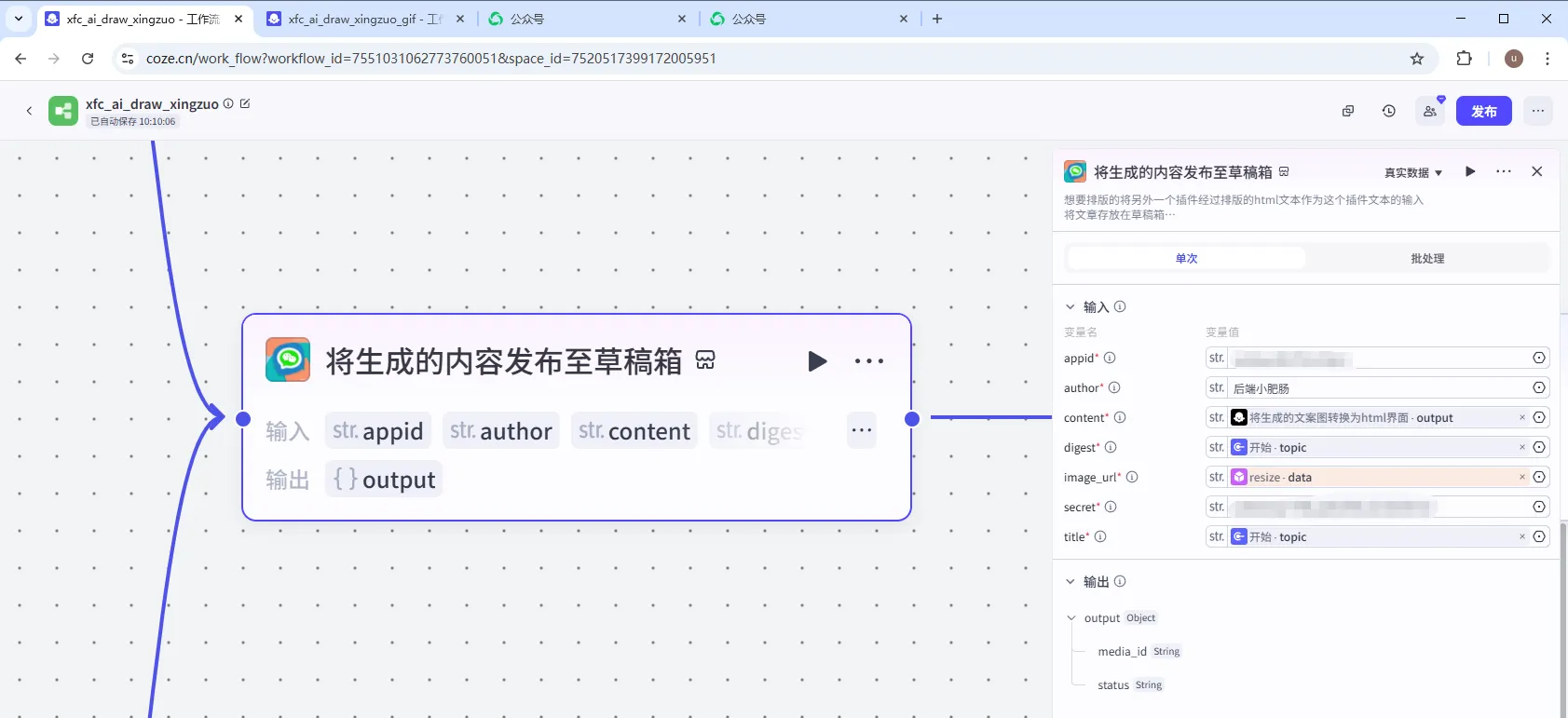
Task: Click the workflow history clock icon
Action: [1388, 111]
